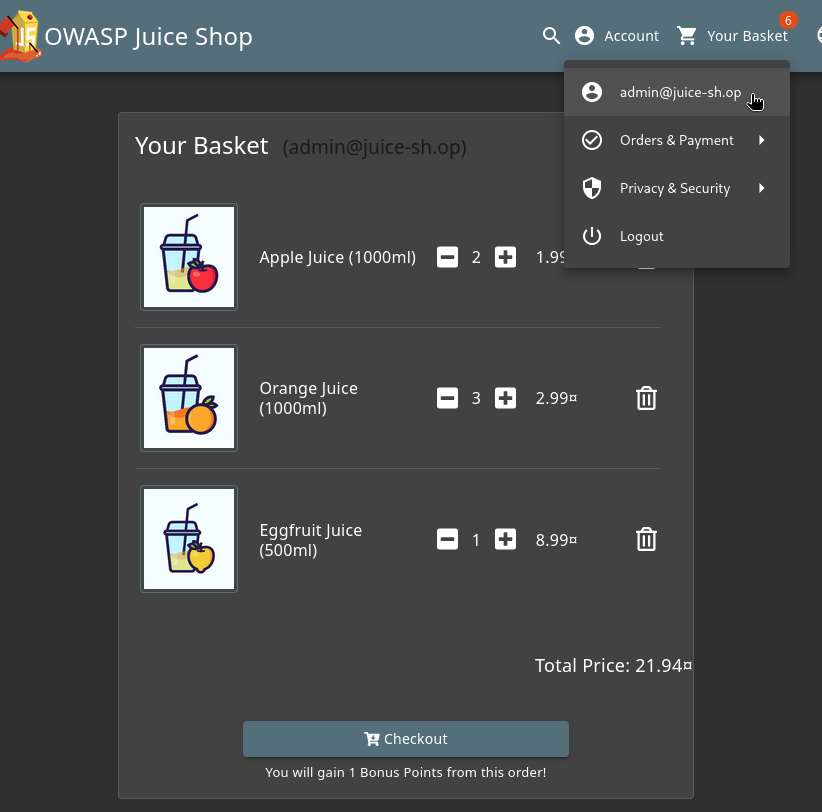The image size is (822, 812).
Task: Click the Orange Juice price 2.99¤
Action: (x=556, y=398)
